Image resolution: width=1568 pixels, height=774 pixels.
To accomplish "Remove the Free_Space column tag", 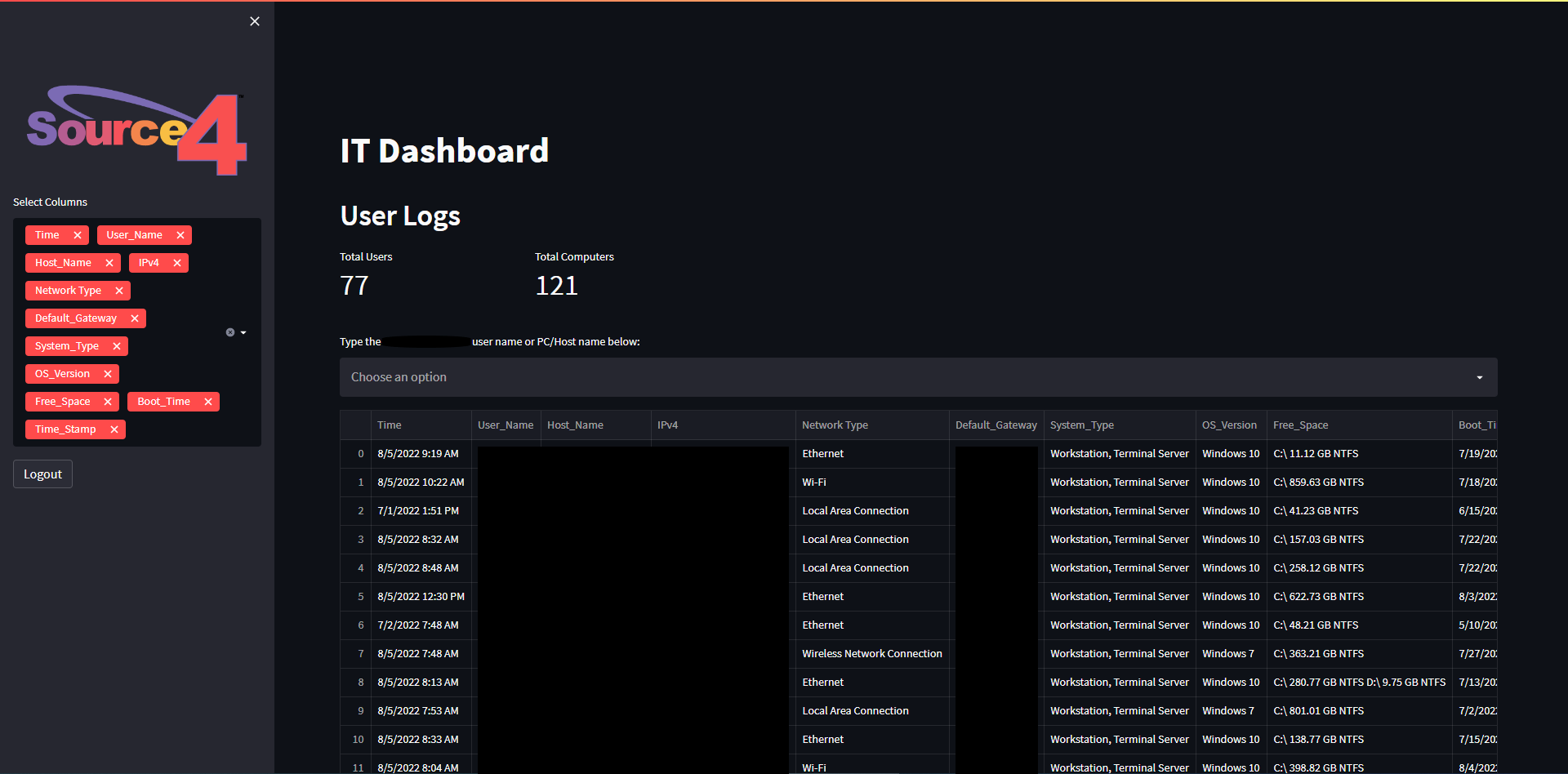I will 108,402.
